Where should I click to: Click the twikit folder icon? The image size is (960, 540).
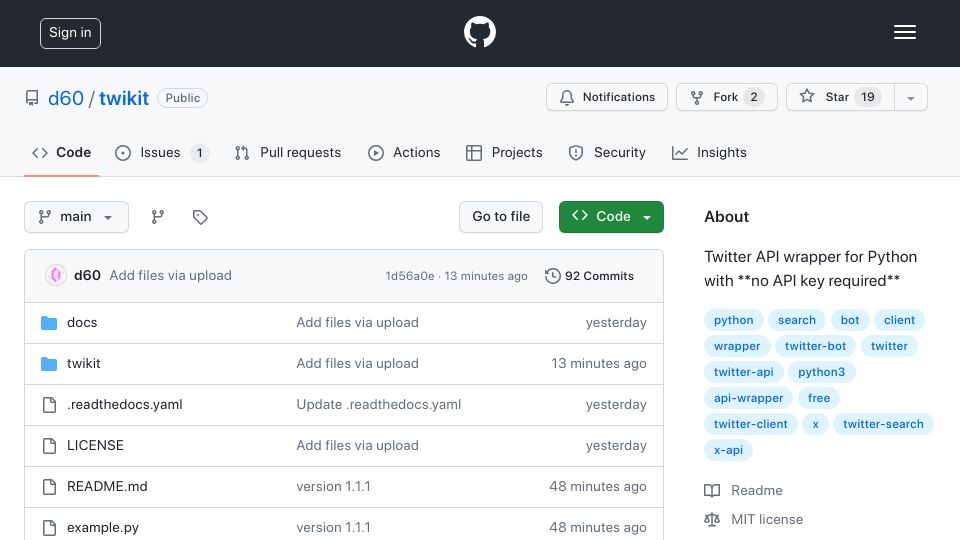[x=49, y=364]
